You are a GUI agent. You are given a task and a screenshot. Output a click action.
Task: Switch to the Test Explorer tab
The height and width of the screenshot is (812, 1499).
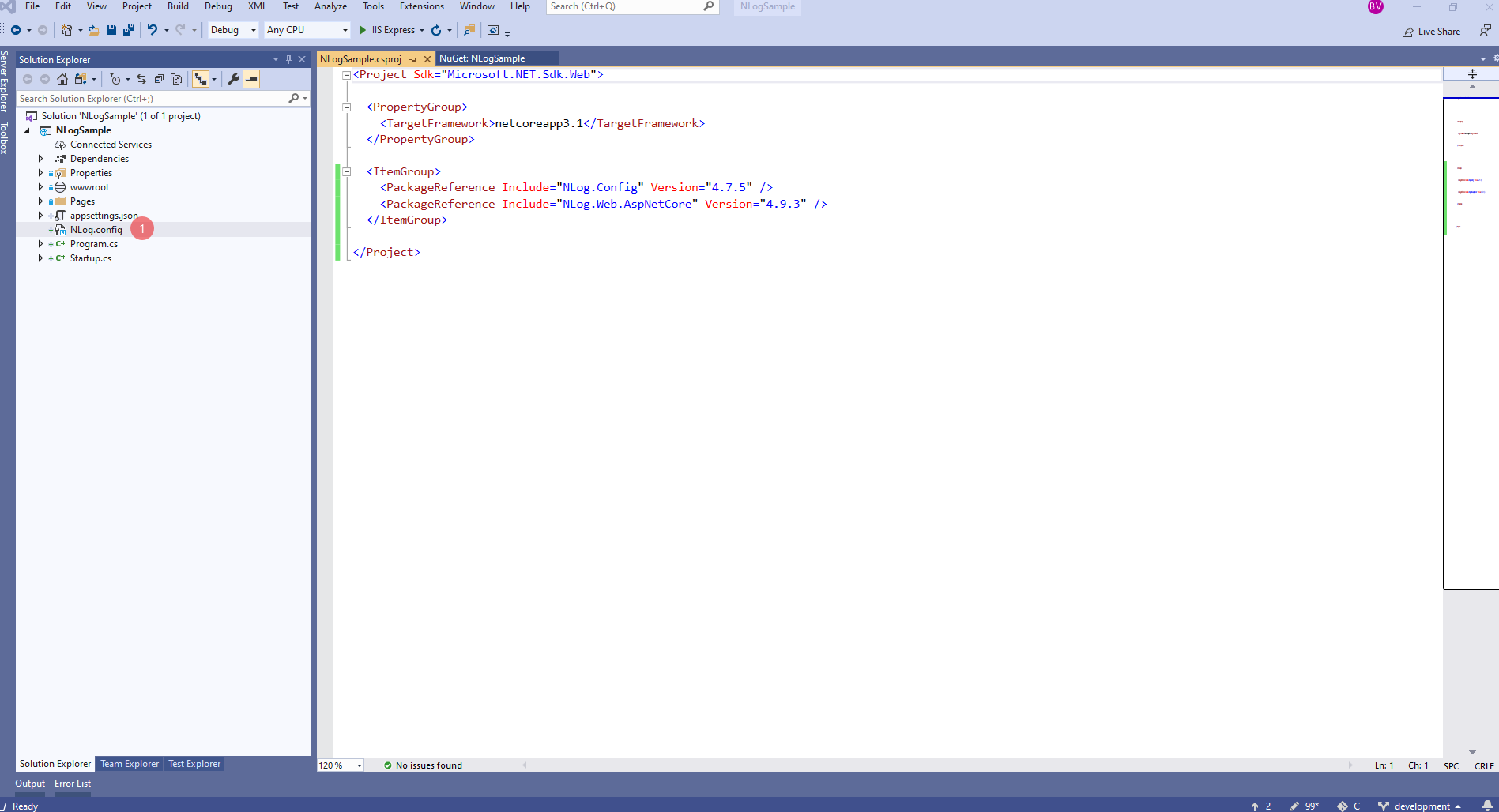coord(194,764)
